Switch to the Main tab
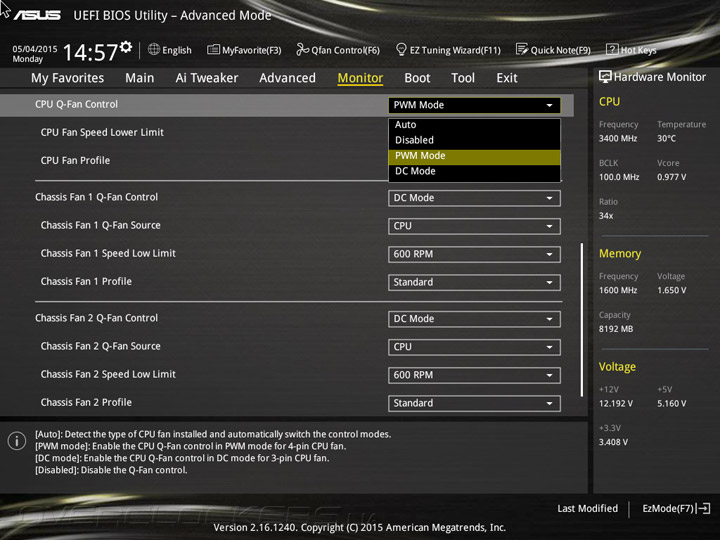Viewport: 720px width, 540px height. [x=140, y=78]
